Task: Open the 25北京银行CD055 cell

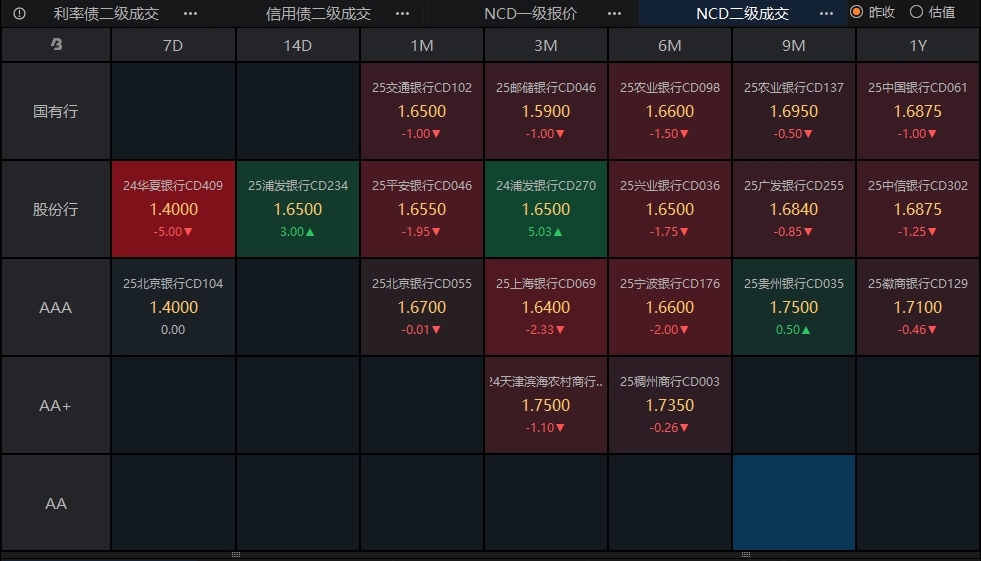Action: pos(422,307)
